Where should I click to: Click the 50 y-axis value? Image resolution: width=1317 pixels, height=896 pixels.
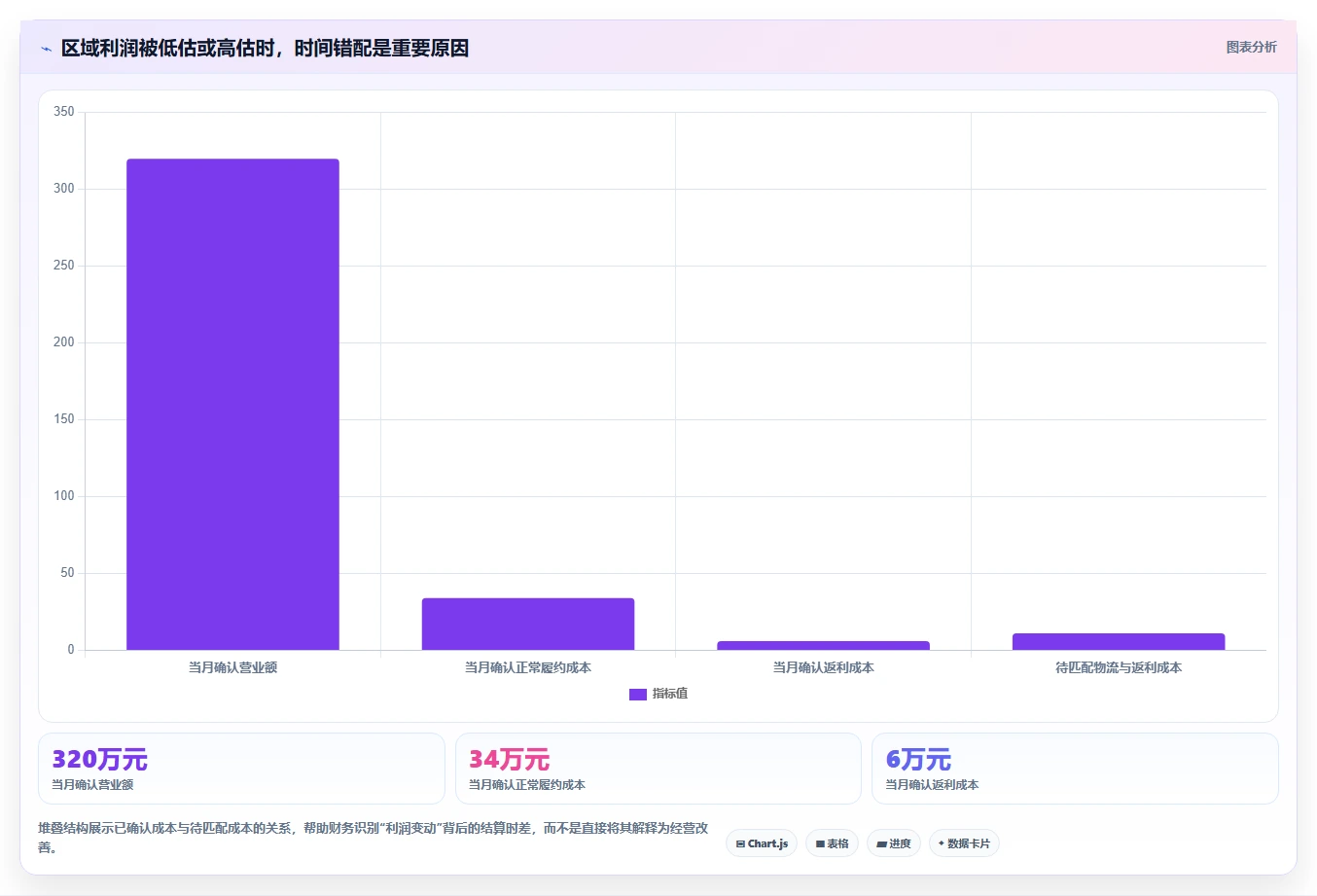pyautogui.click(x=67, y=573)
